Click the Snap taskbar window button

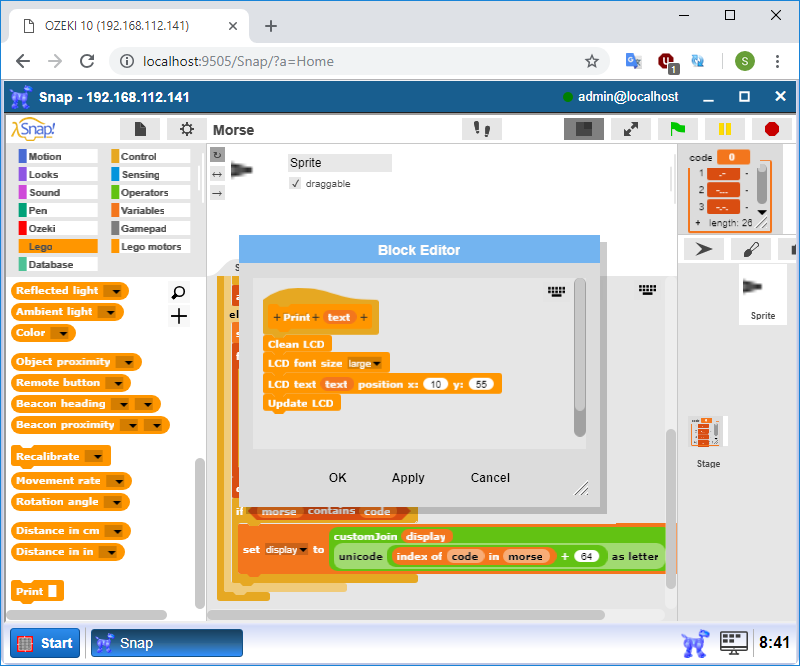click(x=167, y=643)
